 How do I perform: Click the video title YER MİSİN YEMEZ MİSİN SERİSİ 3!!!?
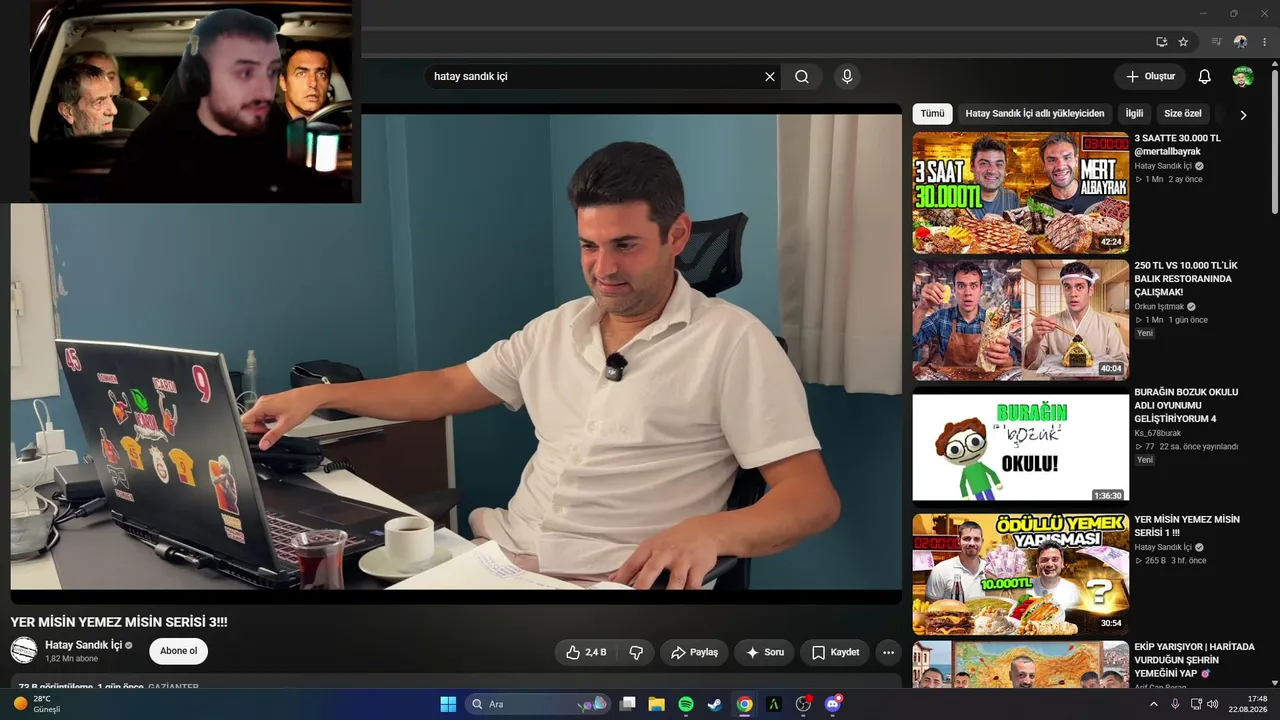[x=119, y=622]
